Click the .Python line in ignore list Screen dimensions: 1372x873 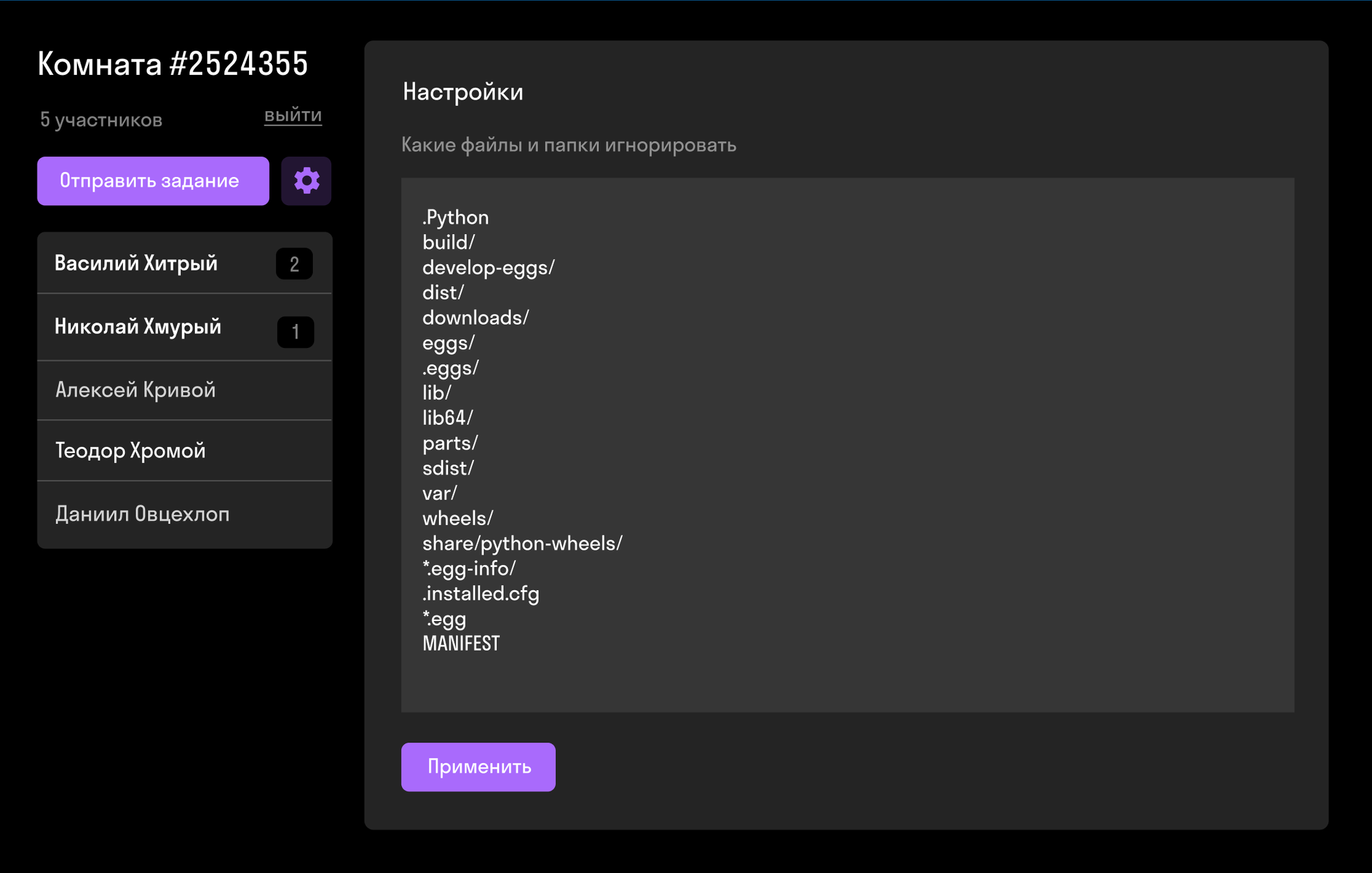tap(456, 218)
